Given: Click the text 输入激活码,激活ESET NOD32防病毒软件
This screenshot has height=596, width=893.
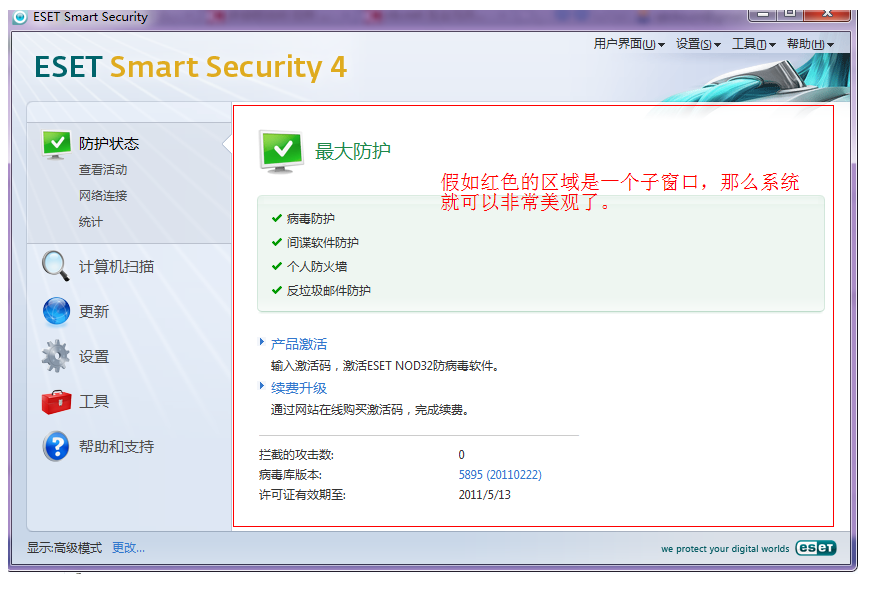Looking at the screenshot, I should tap(385, 365).
